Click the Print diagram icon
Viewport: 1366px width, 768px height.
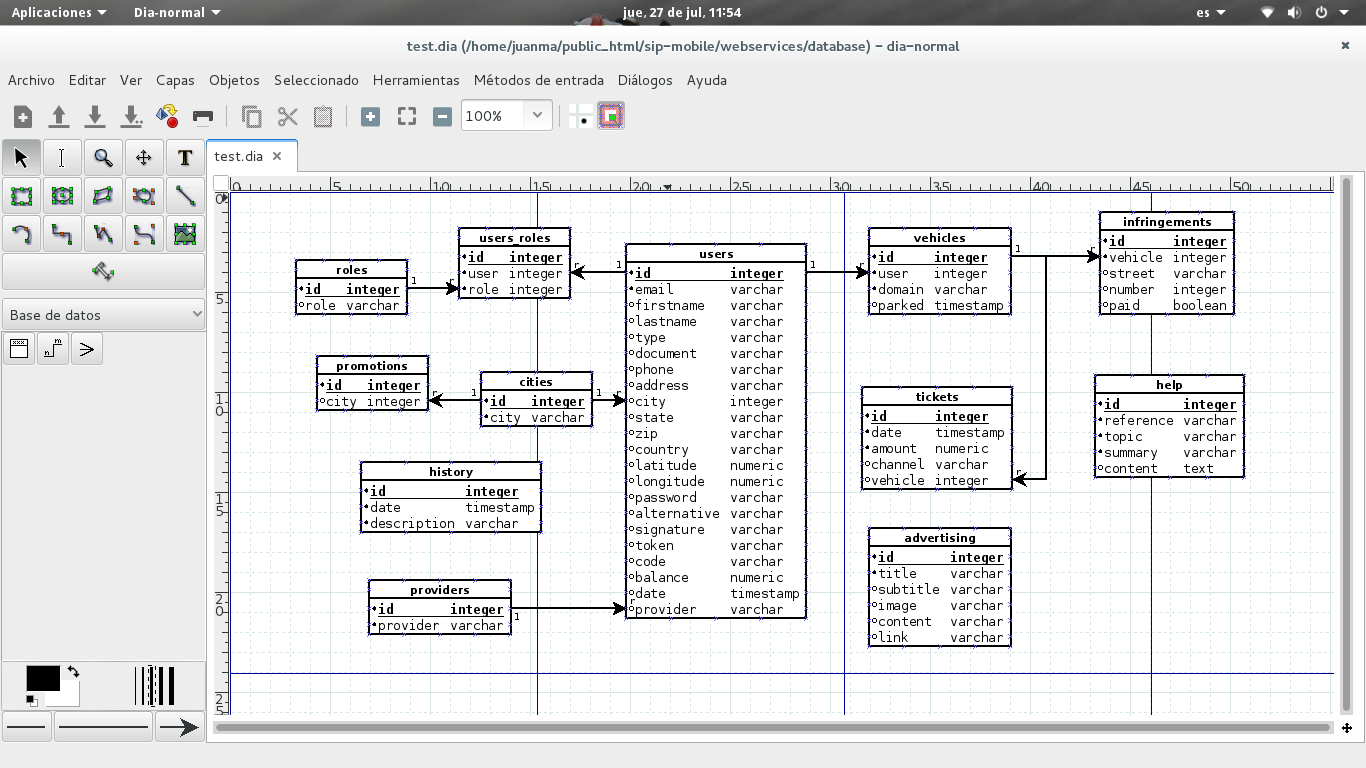(203, 117)
